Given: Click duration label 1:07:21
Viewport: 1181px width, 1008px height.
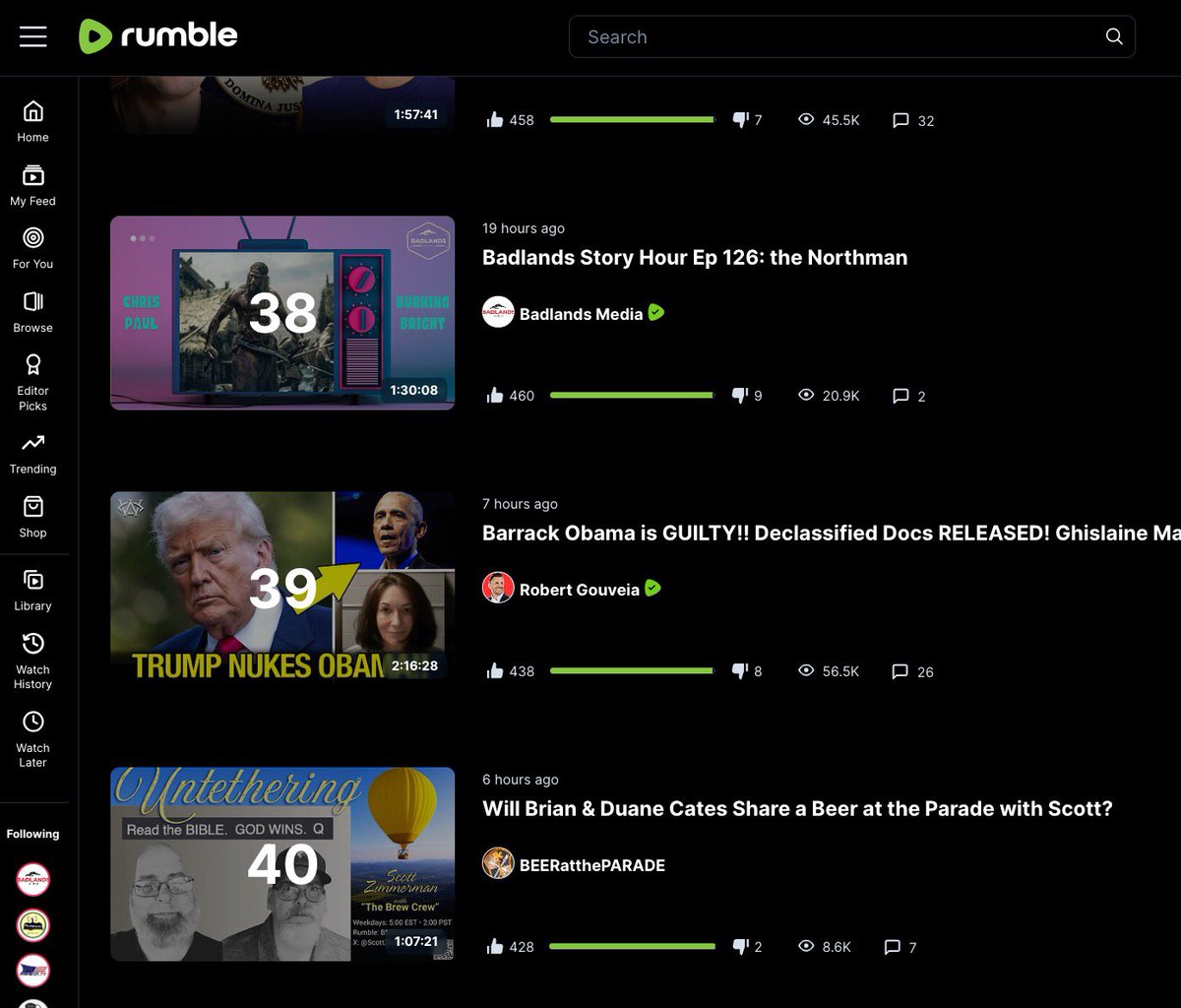Looking at the screenshot, I should [x=414, y=941].
